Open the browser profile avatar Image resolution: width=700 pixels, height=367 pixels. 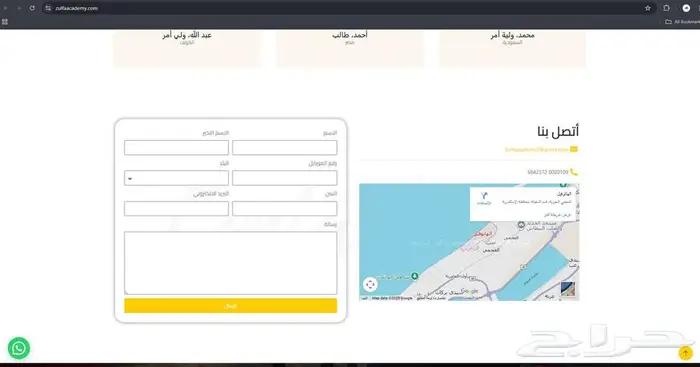686,8
